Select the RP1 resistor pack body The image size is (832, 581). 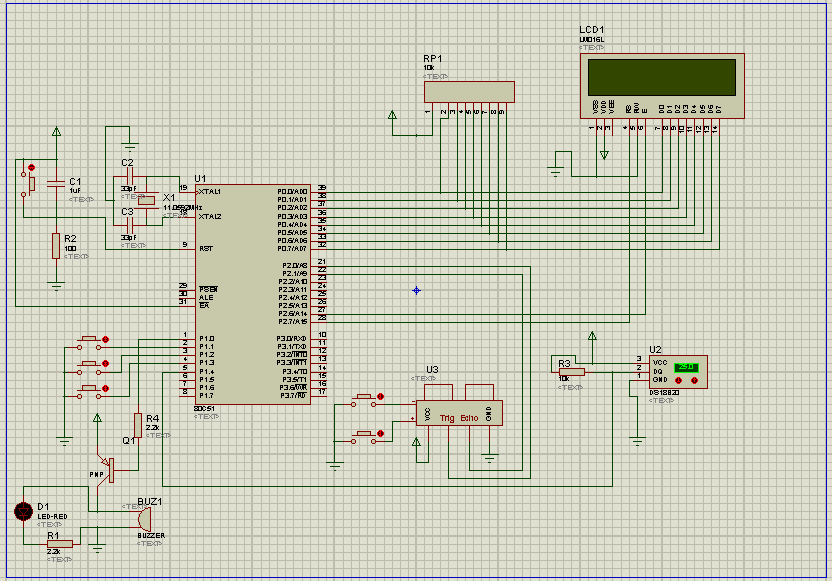pos(469,92)
